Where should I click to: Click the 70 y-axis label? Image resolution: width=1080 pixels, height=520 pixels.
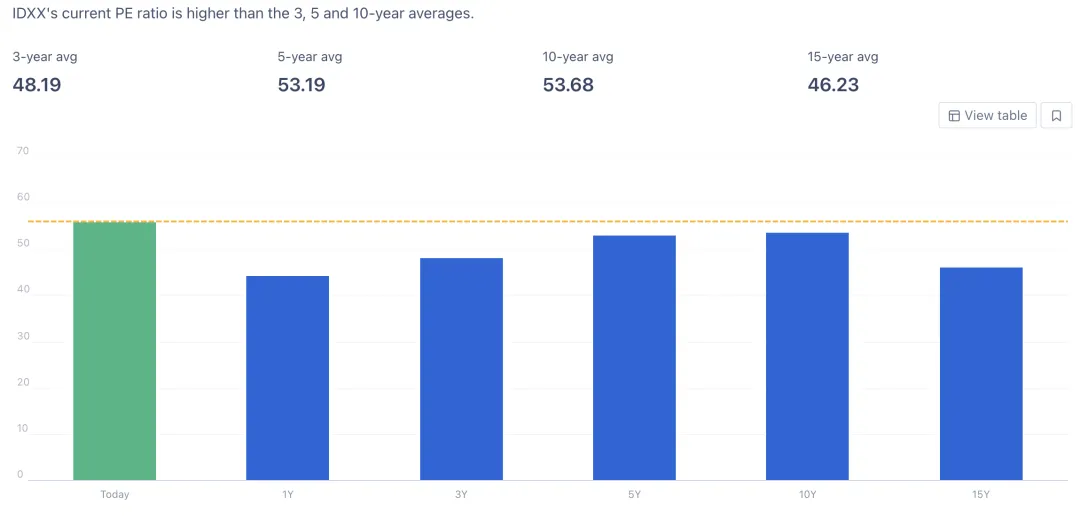coord(23,151)
